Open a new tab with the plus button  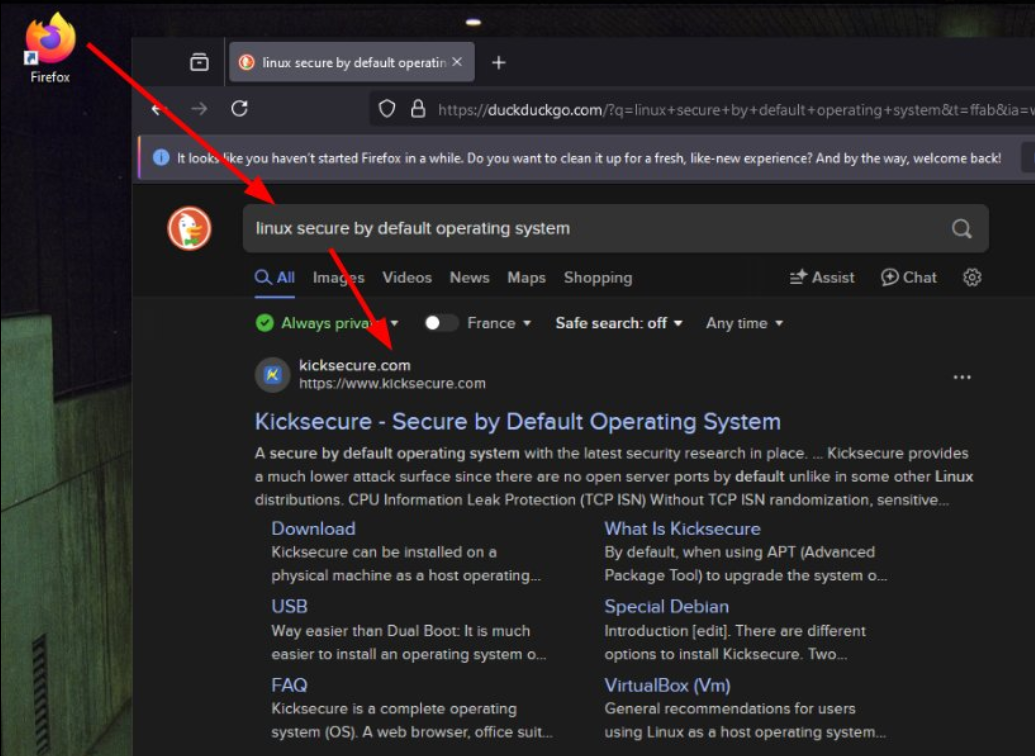coord(498,63)
